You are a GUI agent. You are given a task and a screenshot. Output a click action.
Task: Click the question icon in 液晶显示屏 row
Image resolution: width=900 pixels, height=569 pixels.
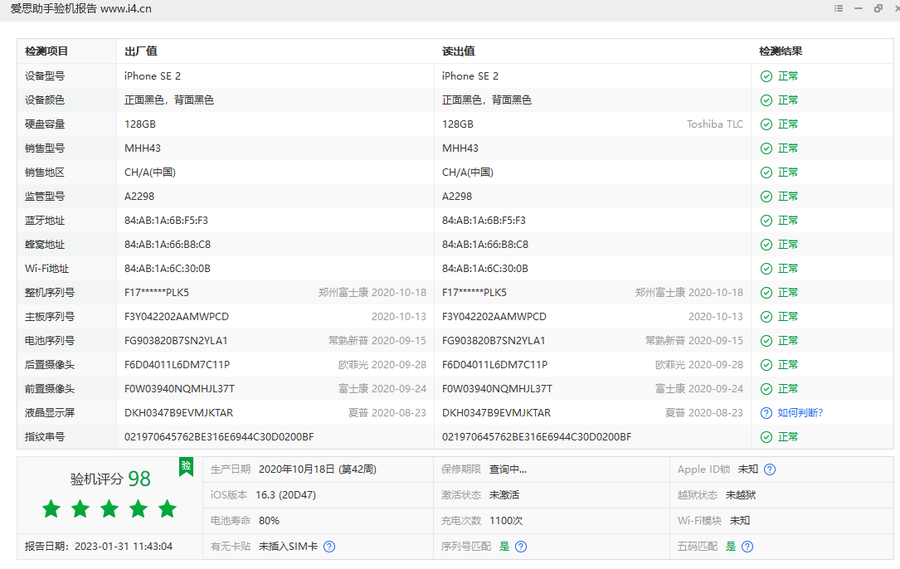click(x=766, y=413)
